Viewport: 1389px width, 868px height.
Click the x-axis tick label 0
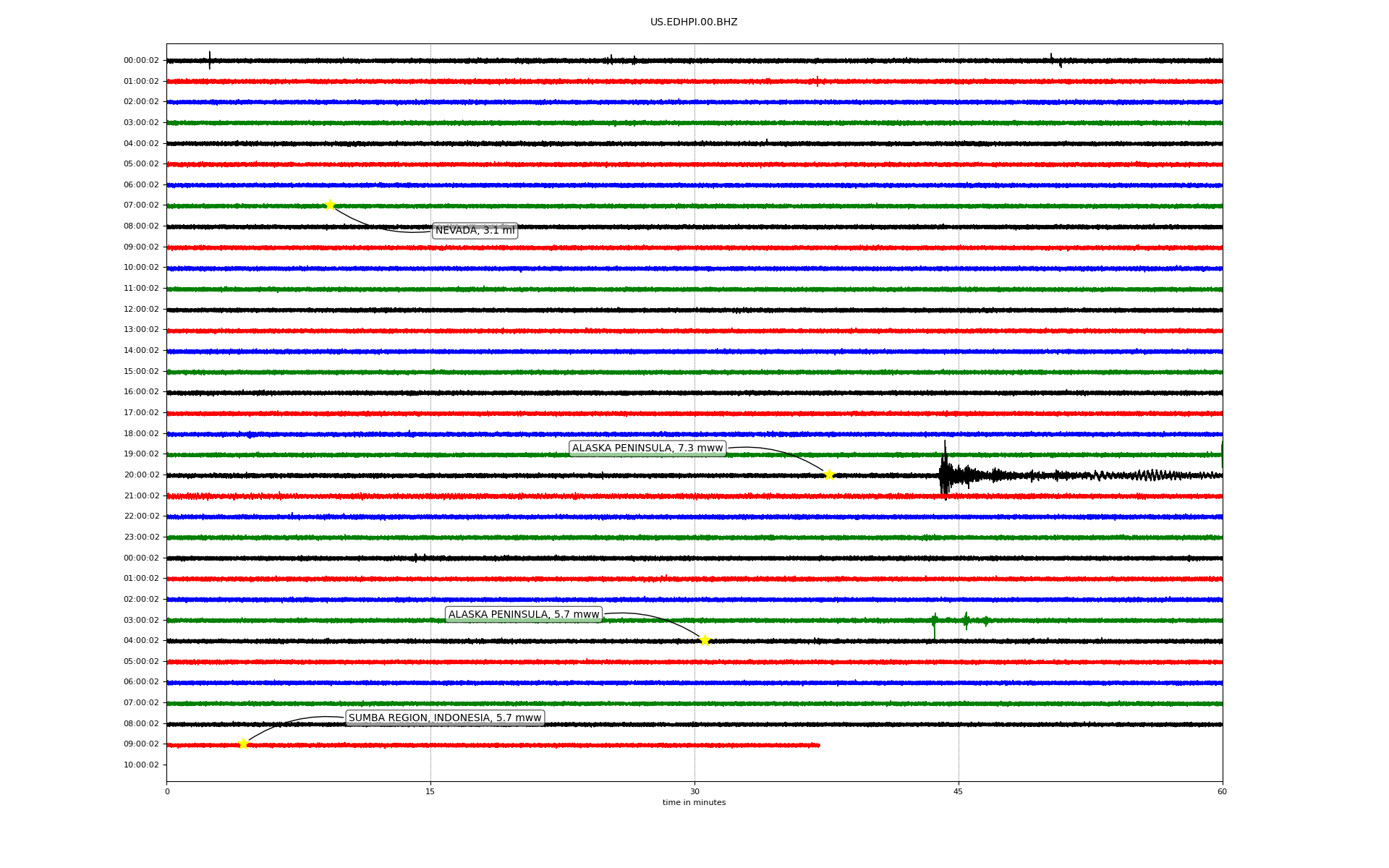coord(167,791)
